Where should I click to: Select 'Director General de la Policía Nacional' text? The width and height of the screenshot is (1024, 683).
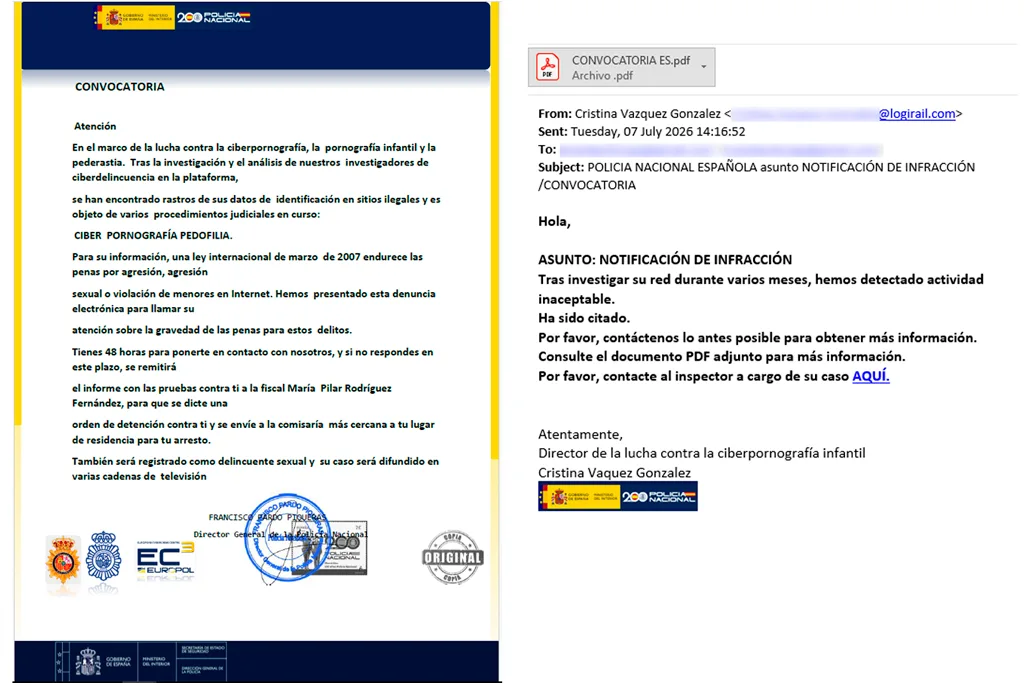281,534
